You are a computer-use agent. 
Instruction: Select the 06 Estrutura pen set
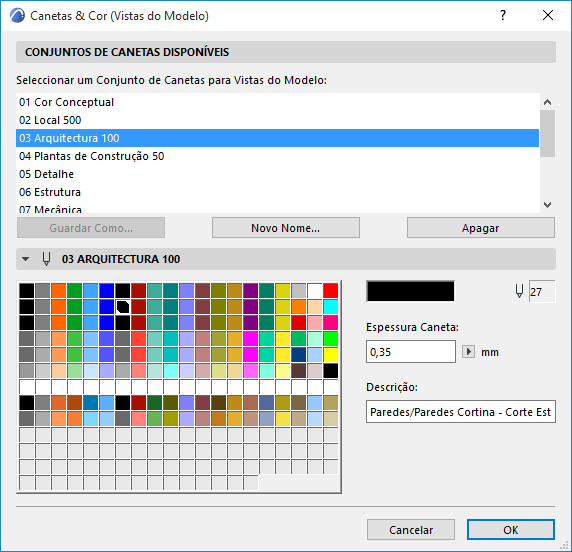tap(277, 192)
